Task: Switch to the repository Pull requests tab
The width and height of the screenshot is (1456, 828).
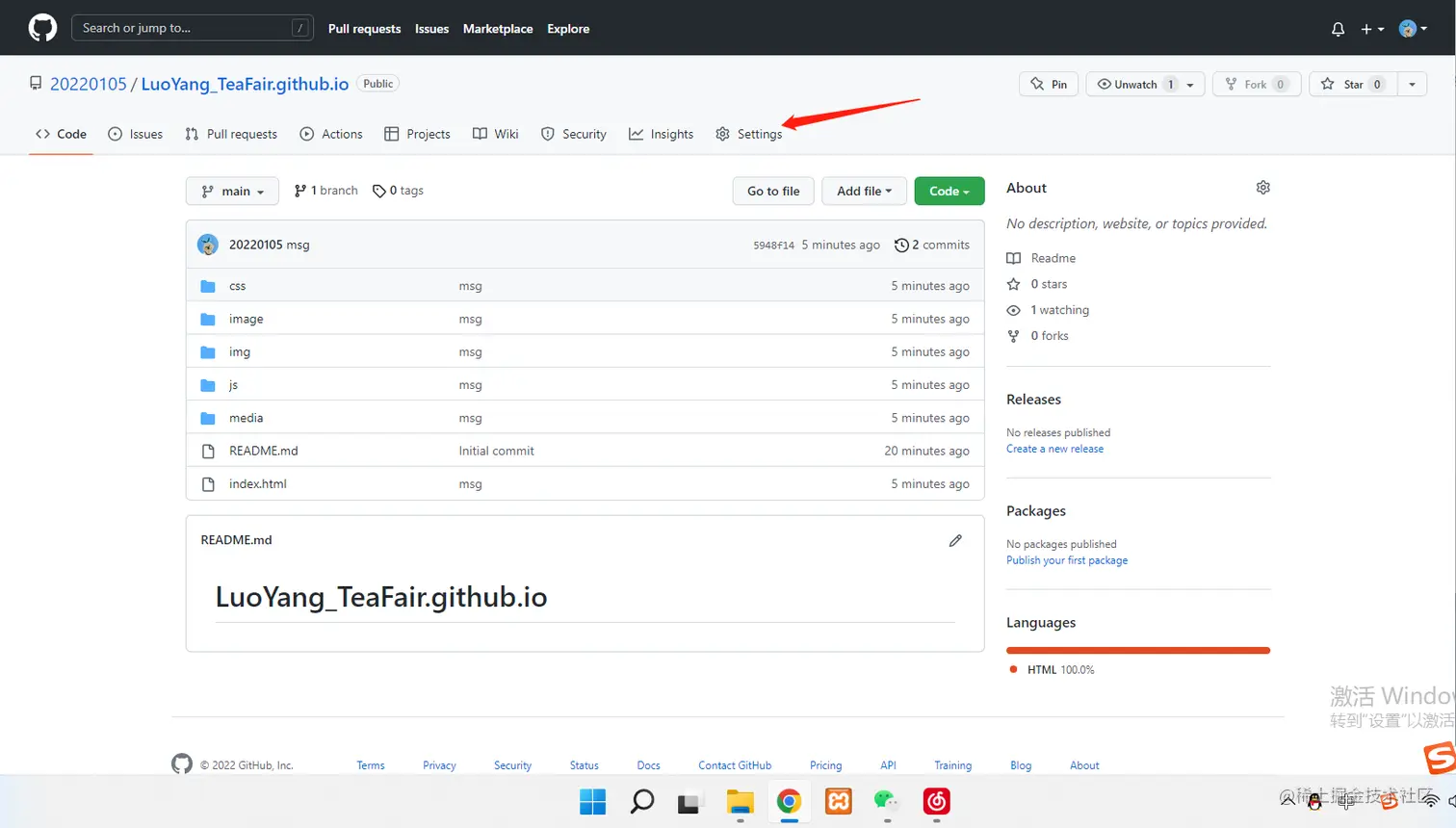Action: point(231,134)
